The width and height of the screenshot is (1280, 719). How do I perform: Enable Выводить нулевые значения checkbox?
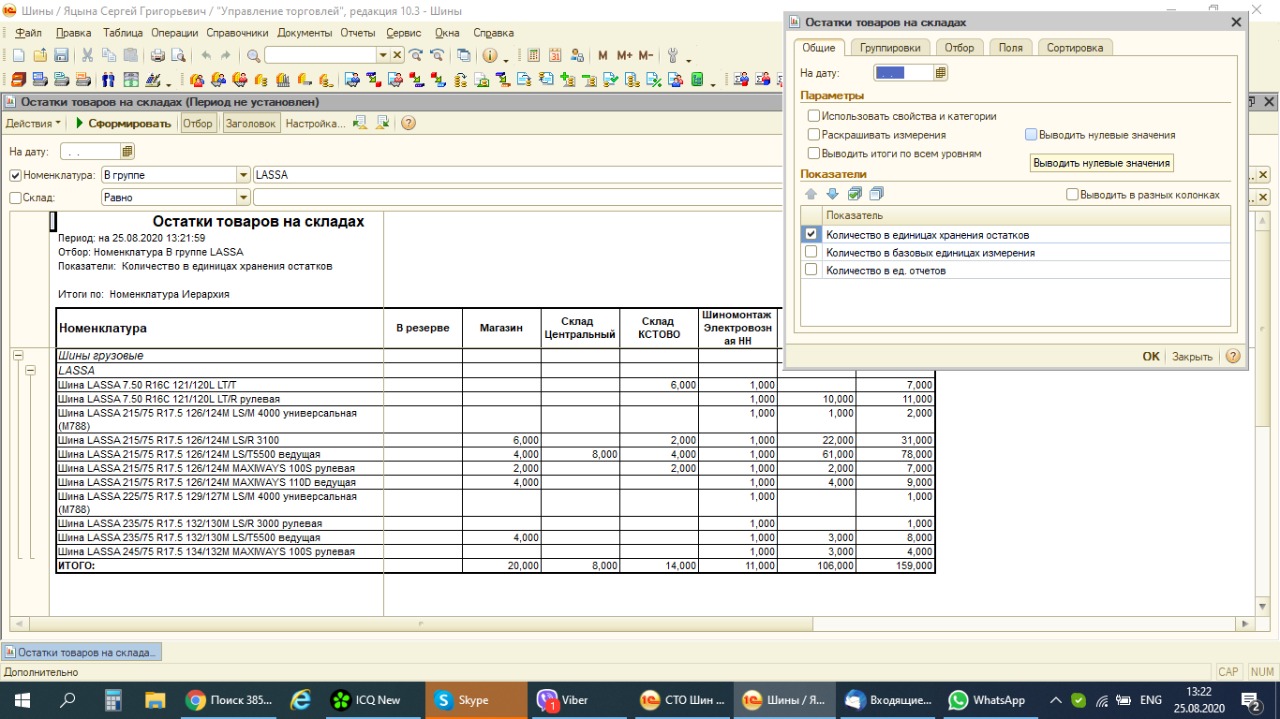[x=1031, y=134]
